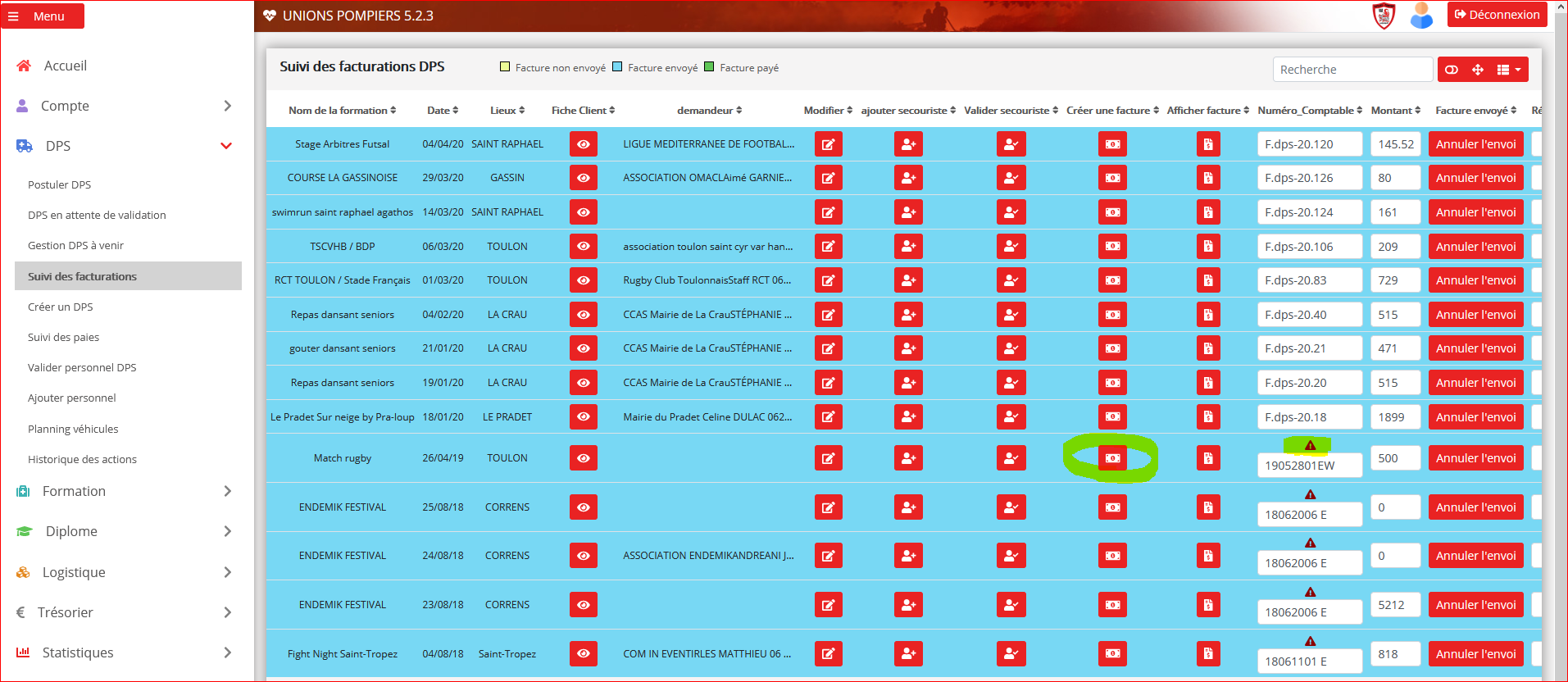Open Postuler DPS page

point(59,184)
